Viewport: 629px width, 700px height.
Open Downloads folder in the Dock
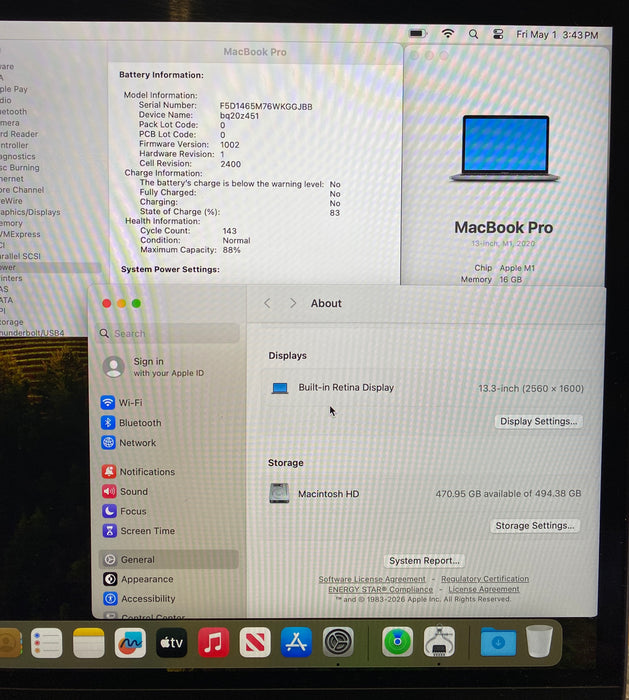click(498, 642)
